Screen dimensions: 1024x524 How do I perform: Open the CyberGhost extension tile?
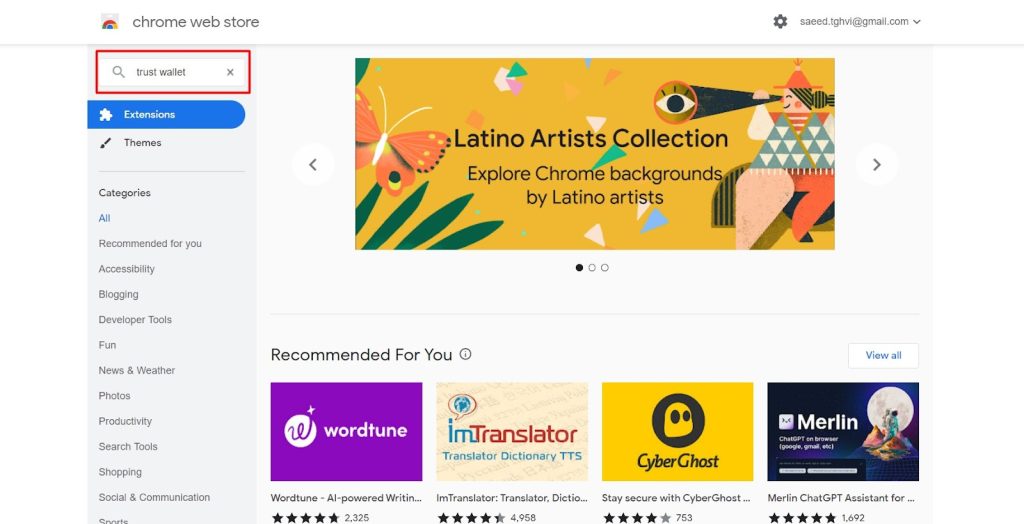pyautogui.click(x=677, y=431)
